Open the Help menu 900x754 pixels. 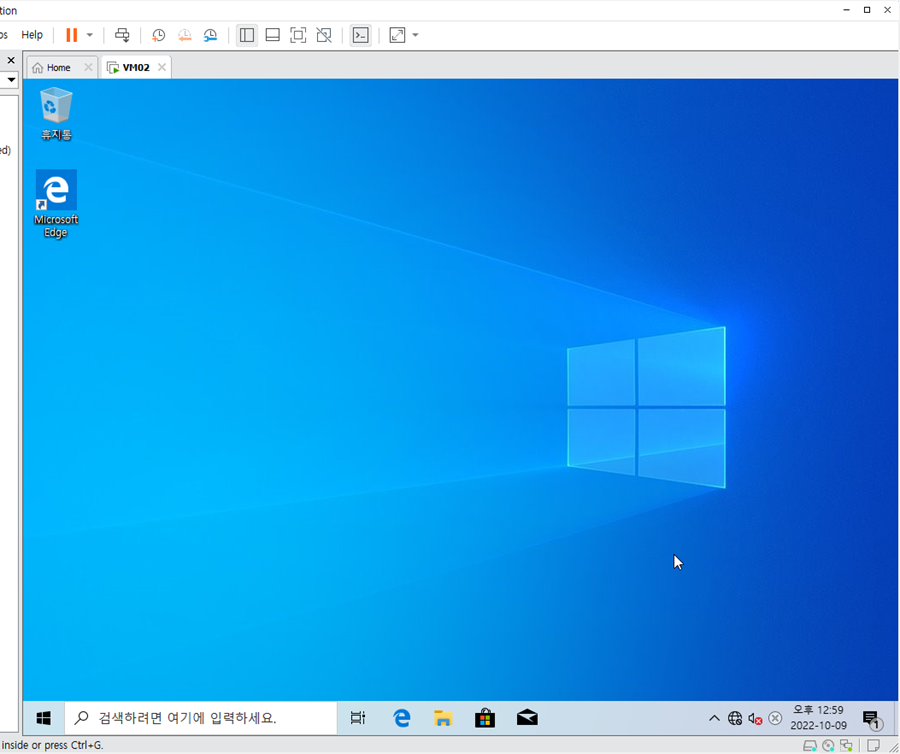point(32,35)
